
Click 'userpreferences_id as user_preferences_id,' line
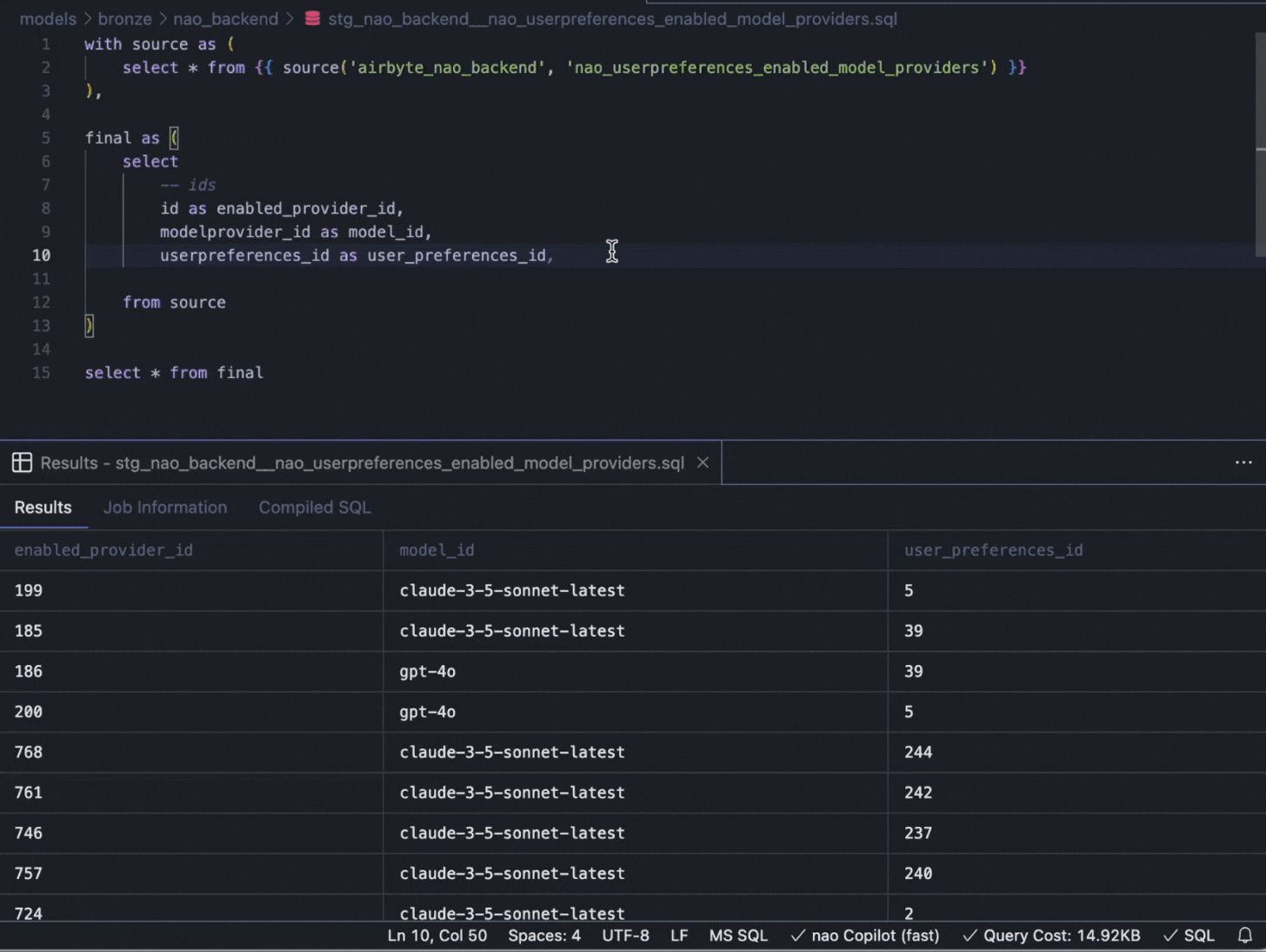356,255
